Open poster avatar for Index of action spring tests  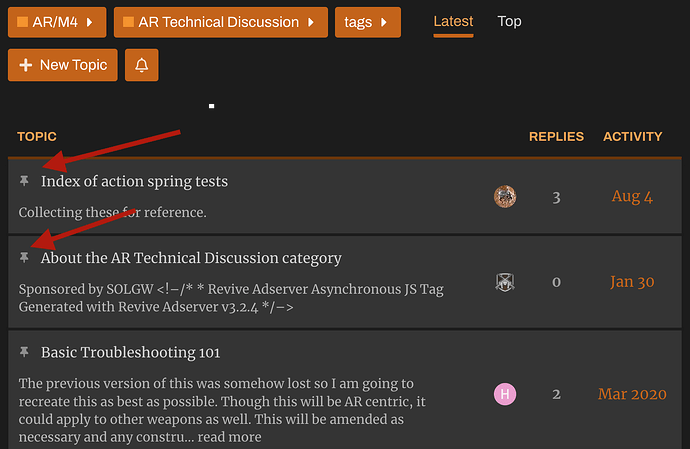click(505, 196)
